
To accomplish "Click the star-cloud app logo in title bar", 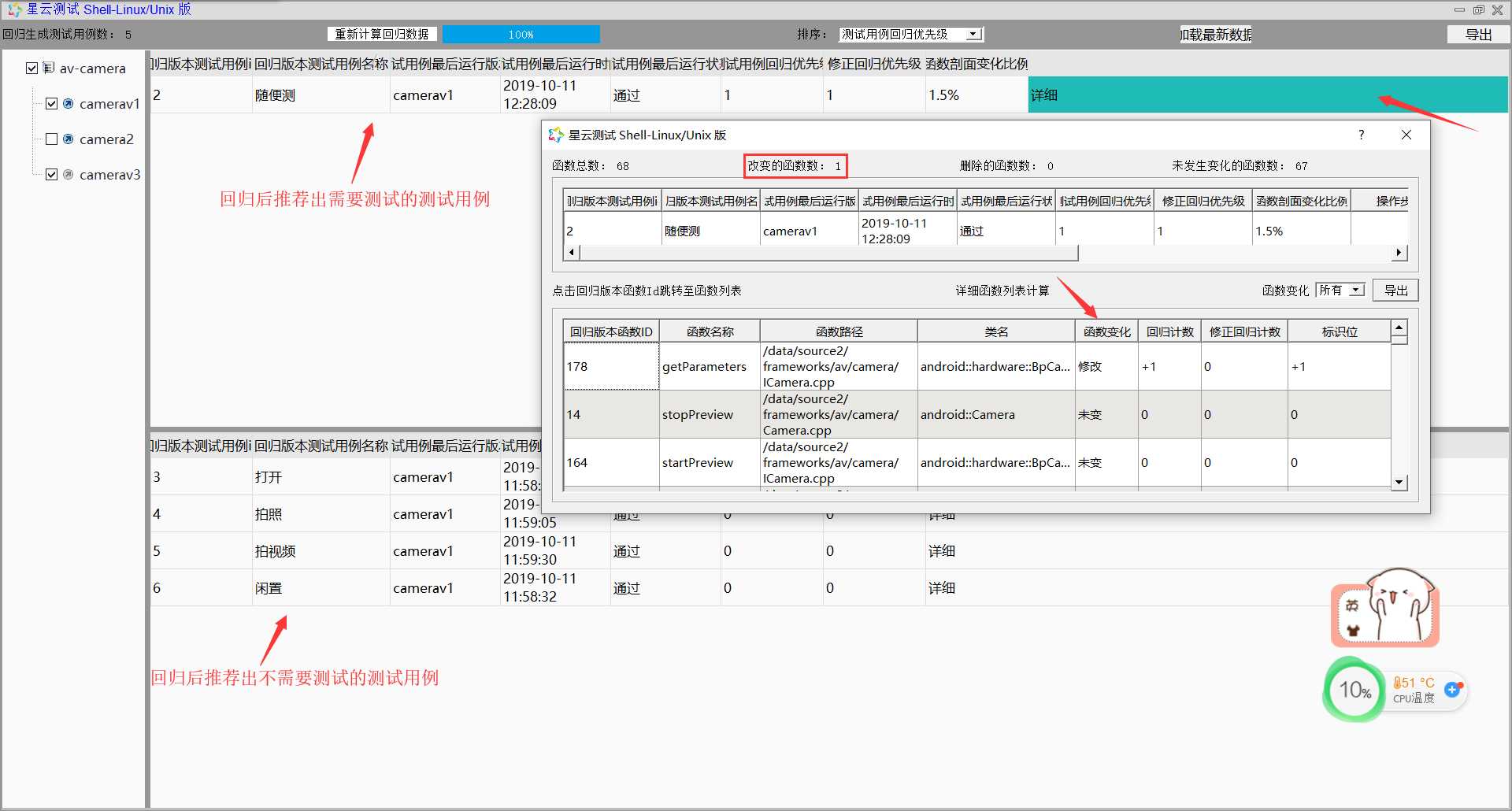I will (x=14, y=9).
